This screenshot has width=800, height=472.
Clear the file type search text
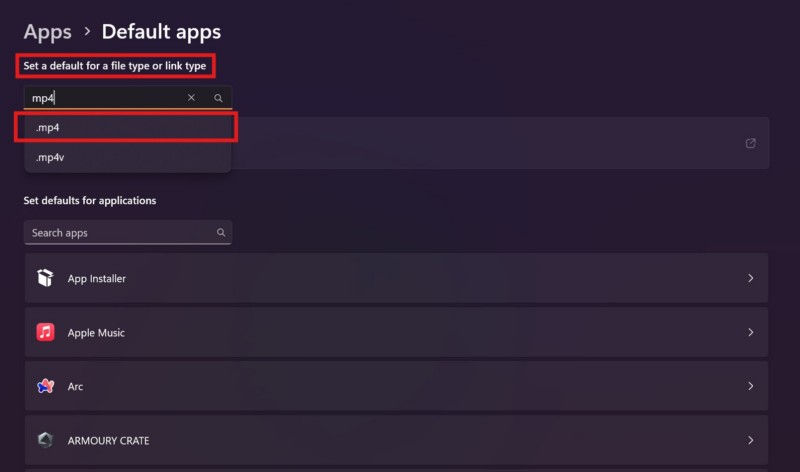tap(191, 98)
